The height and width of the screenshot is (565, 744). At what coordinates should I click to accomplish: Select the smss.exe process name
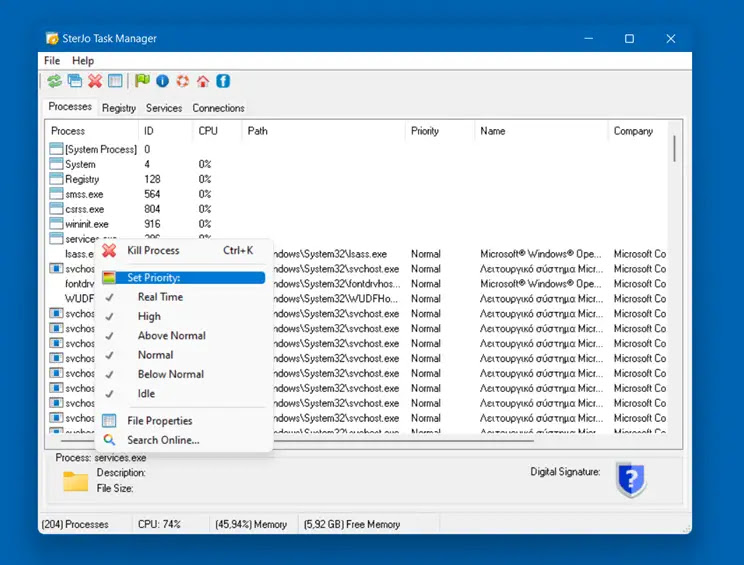(84, 194)
